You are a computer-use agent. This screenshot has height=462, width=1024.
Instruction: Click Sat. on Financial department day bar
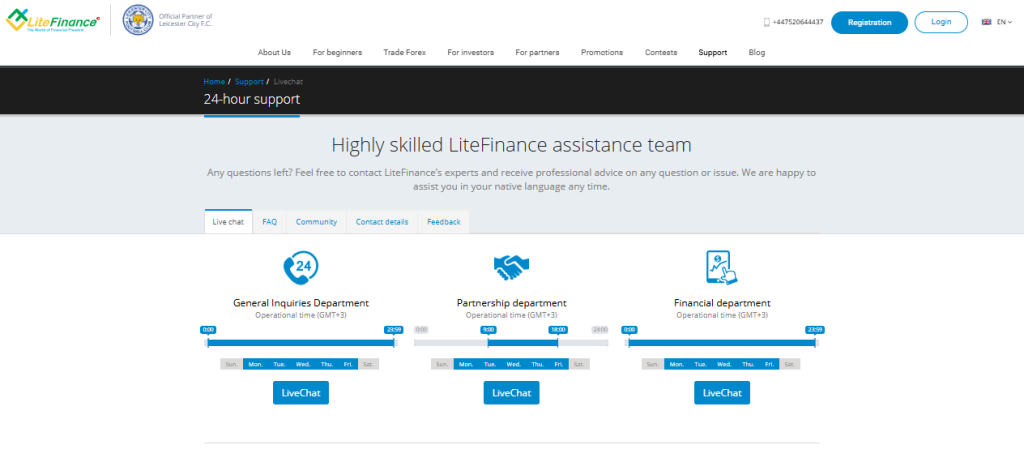[790, 364]
